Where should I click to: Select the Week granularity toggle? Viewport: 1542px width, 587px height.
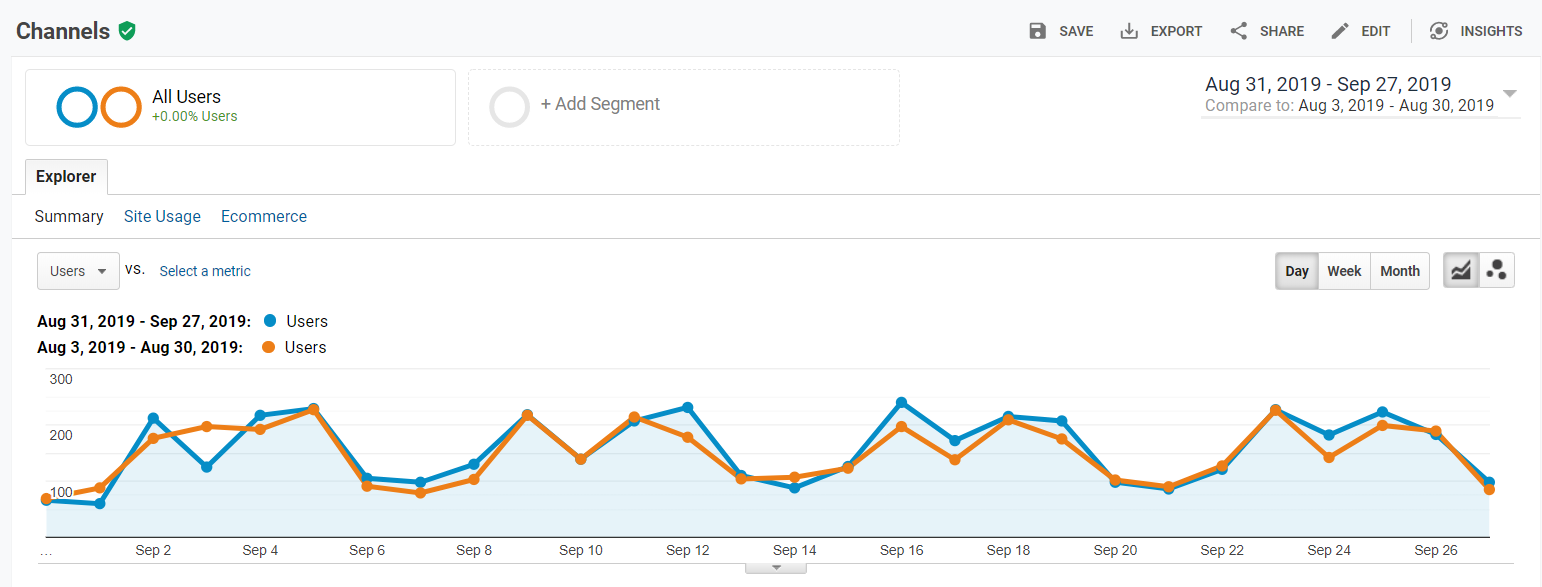click(1344, 271)
